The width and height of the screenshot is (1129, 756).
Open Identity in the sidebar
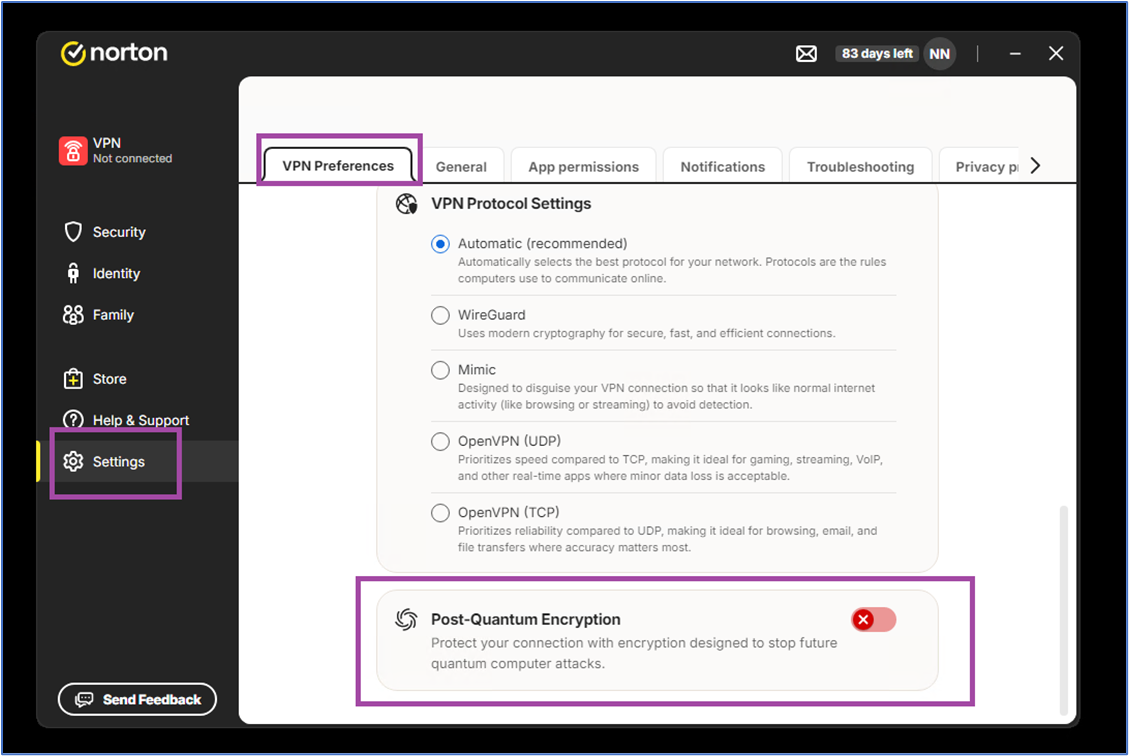click(137, 274)
